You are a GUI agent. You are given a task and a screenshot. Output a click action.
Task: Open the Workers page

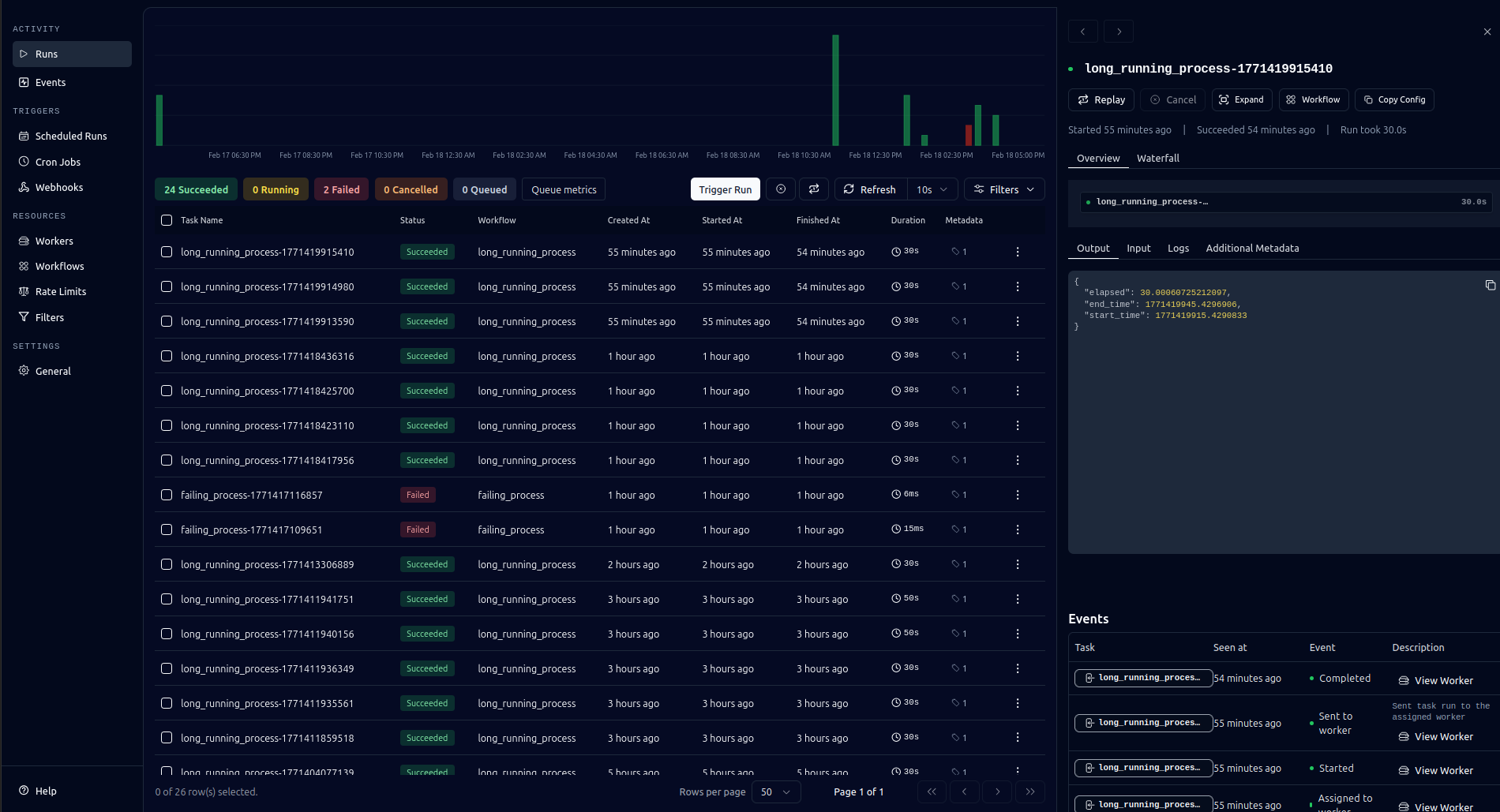(54, 241)
